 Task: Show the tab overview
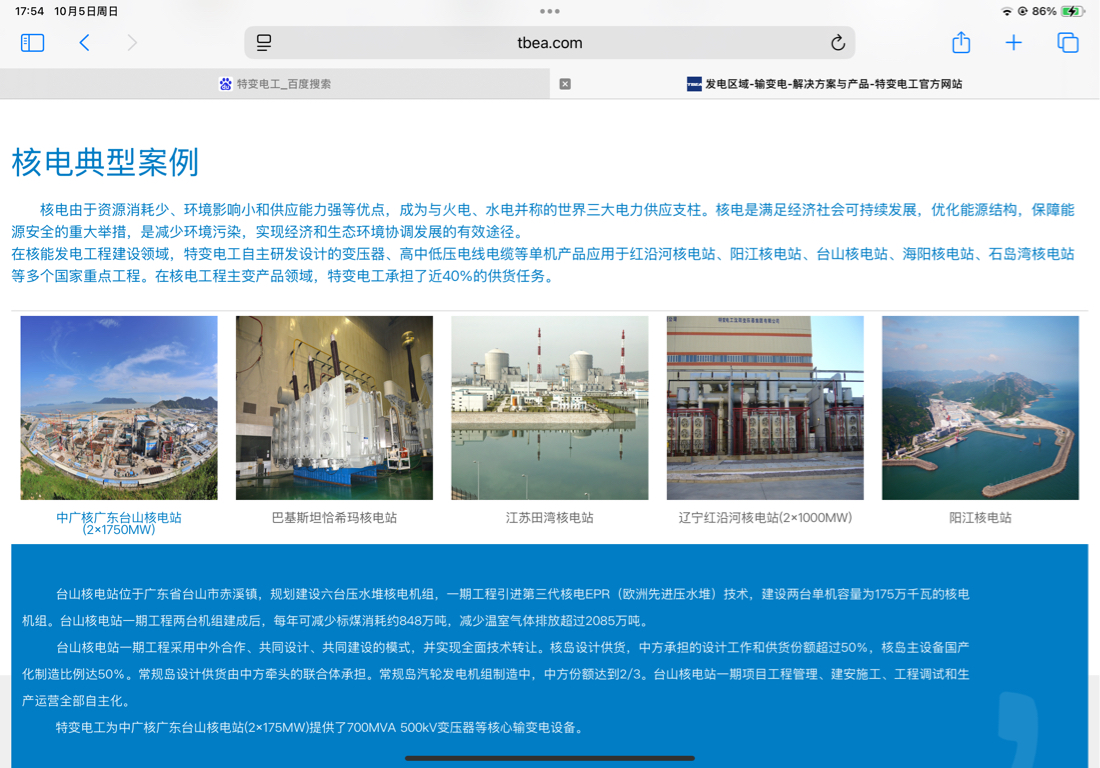1068,43
